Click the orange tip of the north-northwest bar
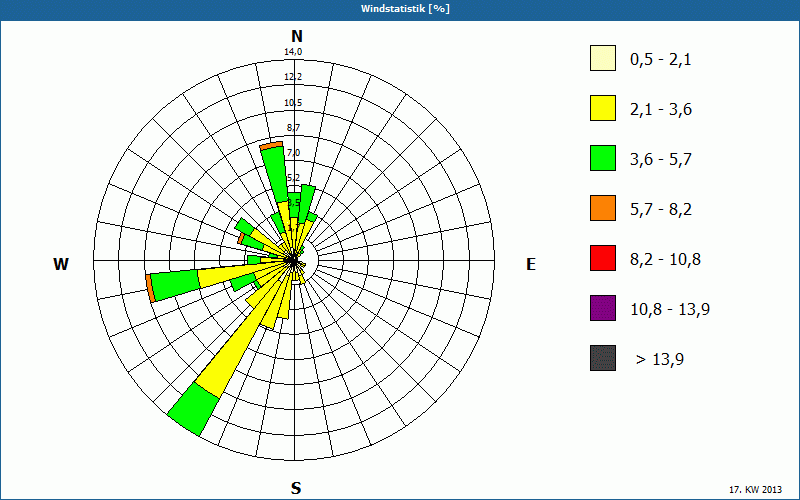 271,146
